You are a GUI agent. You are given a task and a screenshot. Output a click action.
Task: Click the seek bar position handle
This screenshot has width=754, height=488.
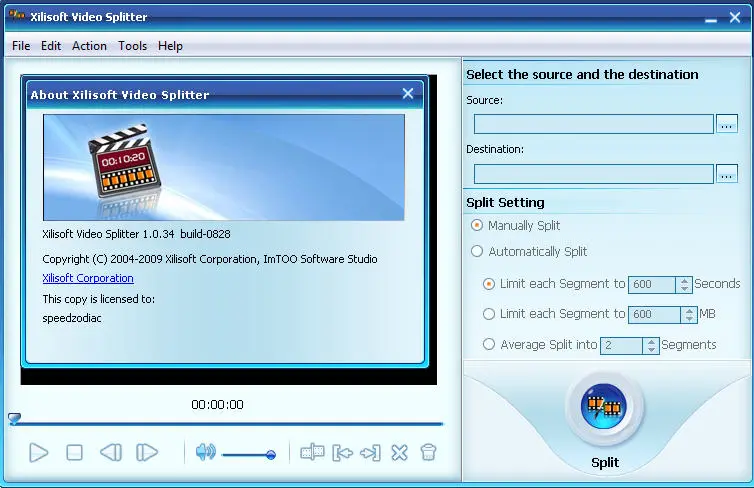point(15,418)
